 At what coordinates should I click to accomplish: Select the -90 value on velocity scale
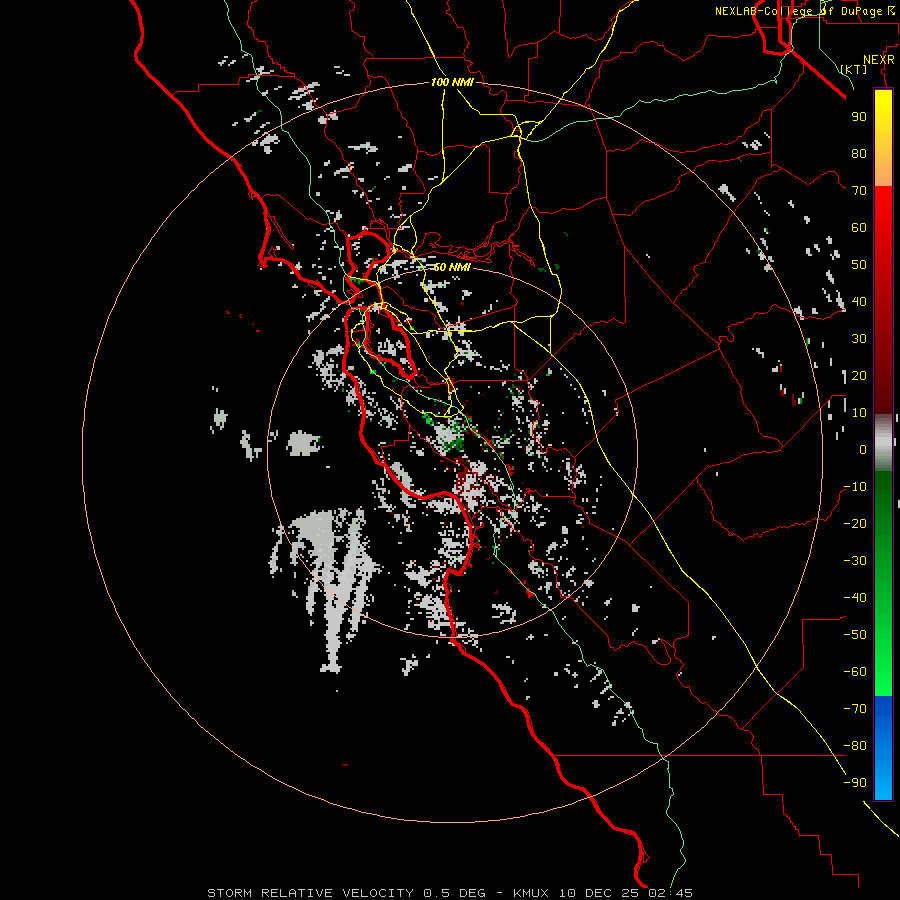tap(855, 782)
